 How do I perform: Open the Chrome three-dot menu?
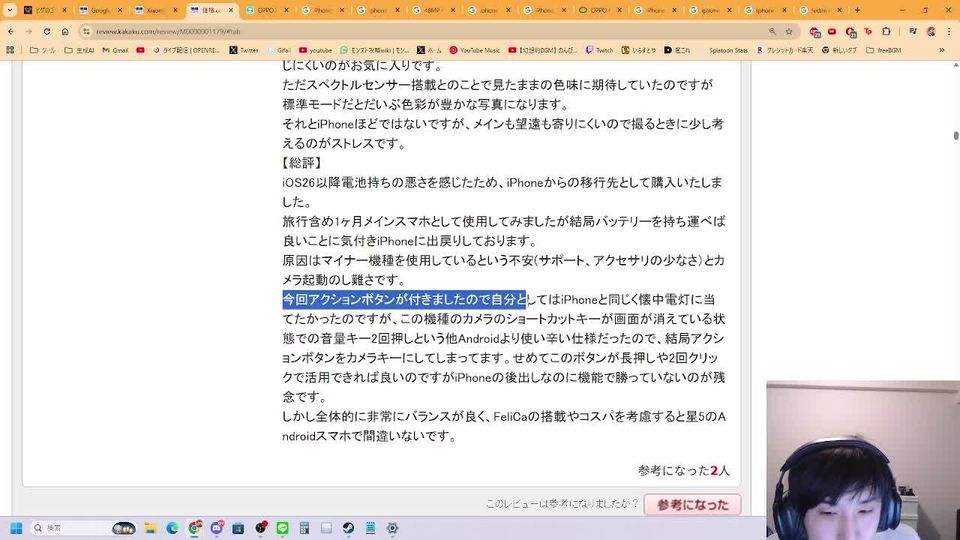947,31
